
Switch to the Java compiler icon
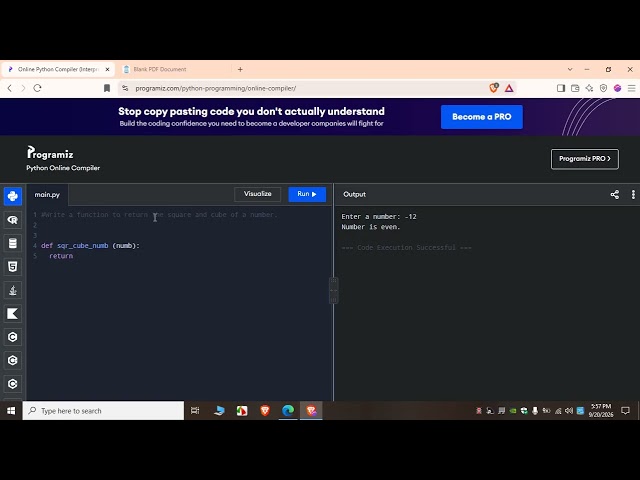pyautogui.click(x=13, y=290)
